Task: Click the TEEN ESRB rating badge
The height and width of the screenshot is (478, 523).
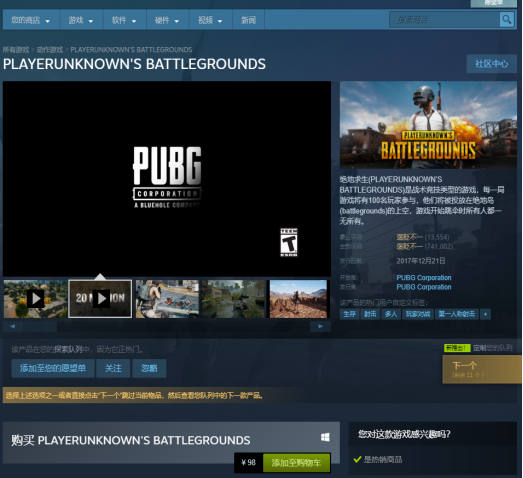Action: tap(289, 242)
